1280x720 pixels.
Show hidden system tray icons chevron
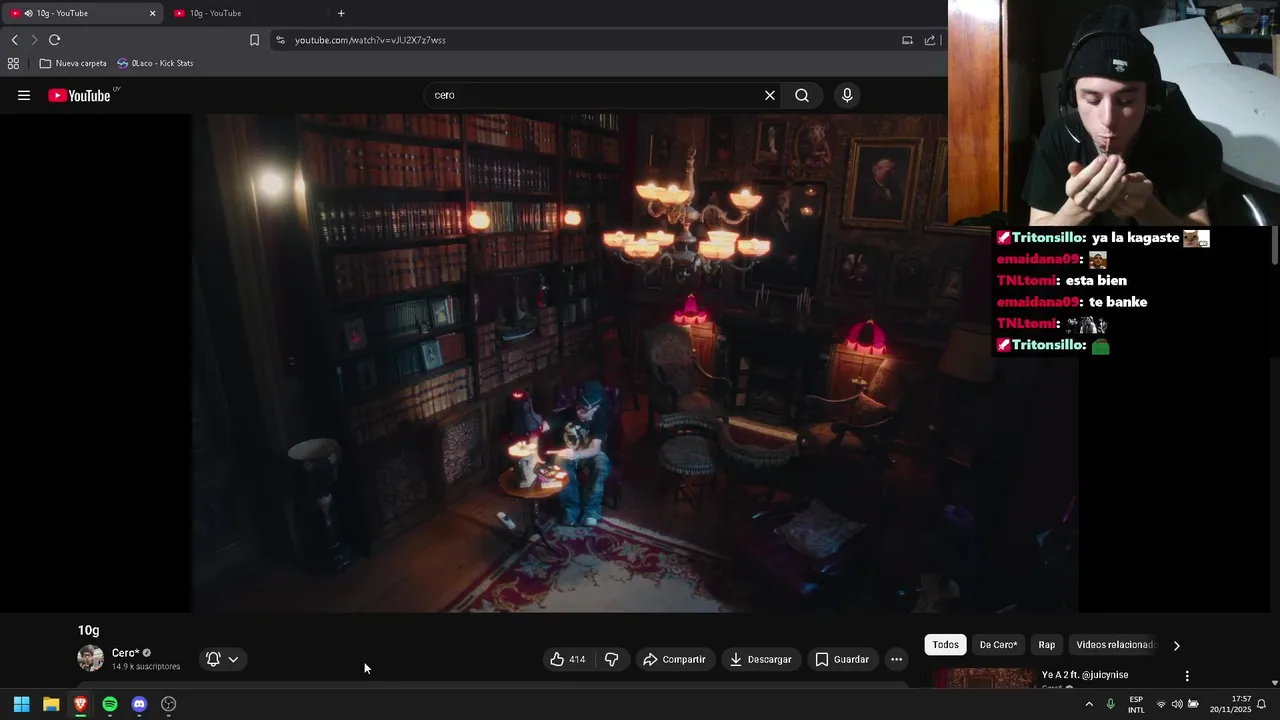click(1089, 704)
